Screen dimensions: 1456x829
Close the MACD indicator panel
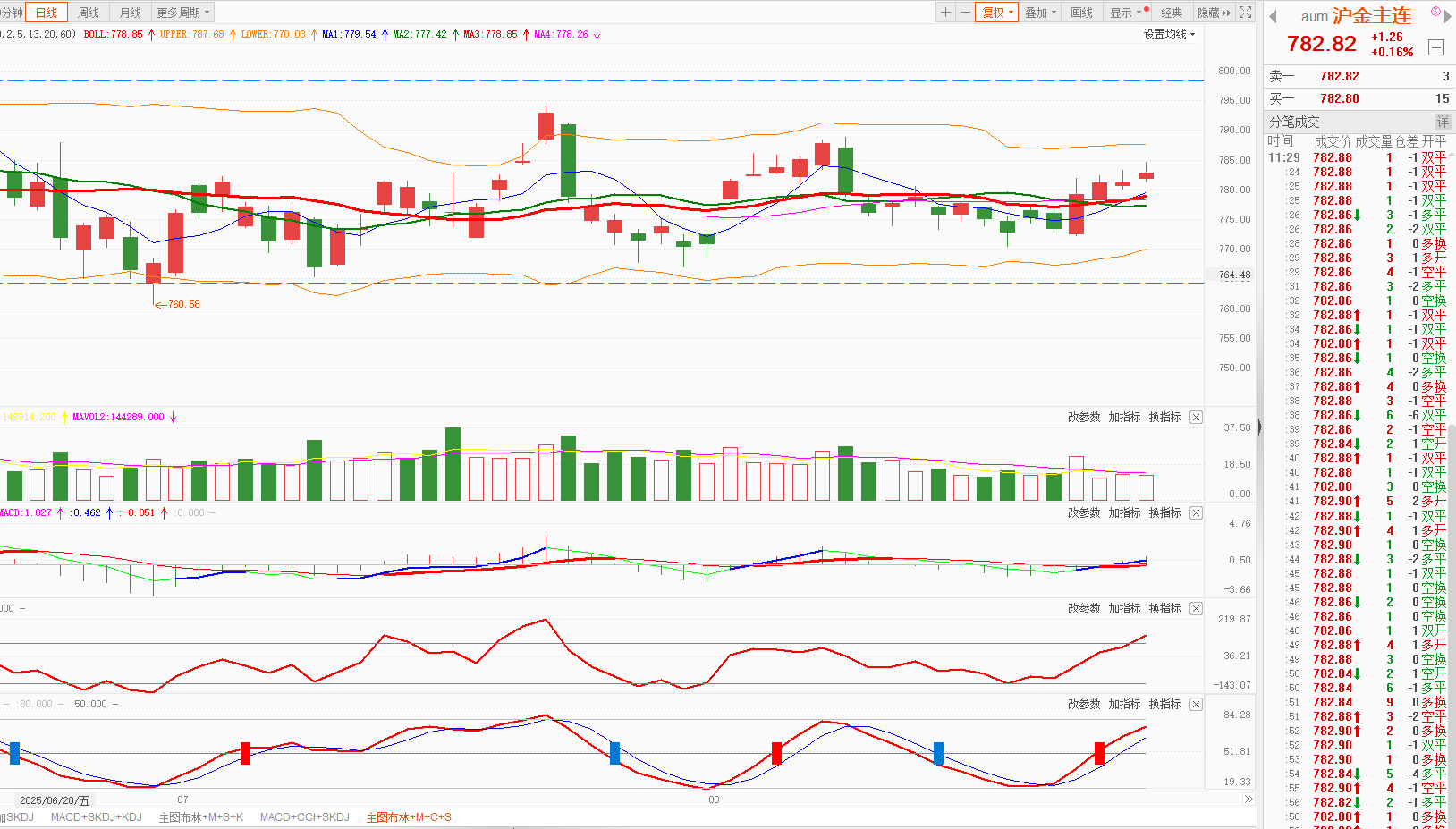[x=1197, y=512]
